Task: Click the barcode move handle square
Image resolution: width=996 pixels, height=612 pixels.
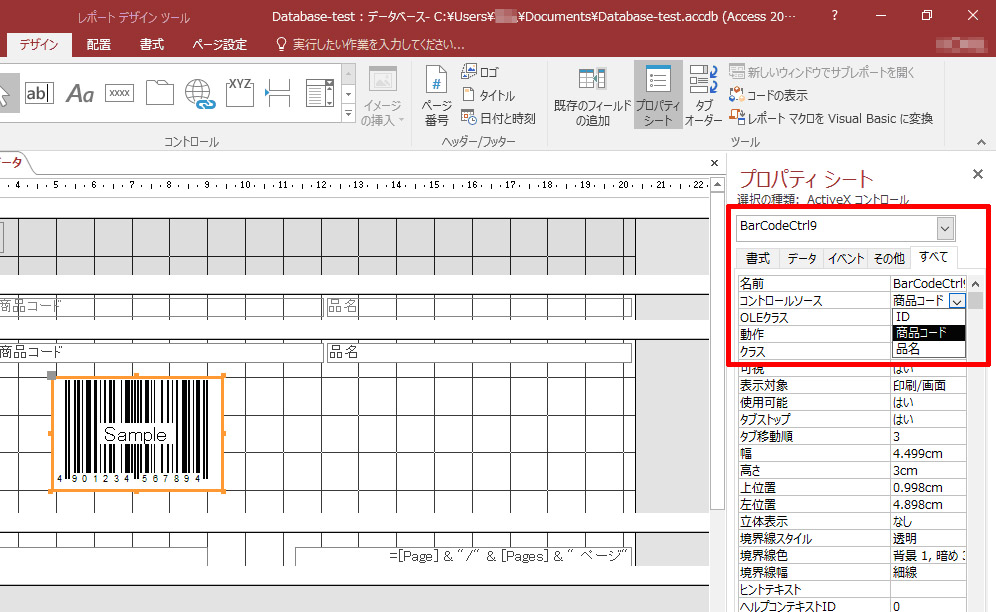Action: tap(52, 376)
